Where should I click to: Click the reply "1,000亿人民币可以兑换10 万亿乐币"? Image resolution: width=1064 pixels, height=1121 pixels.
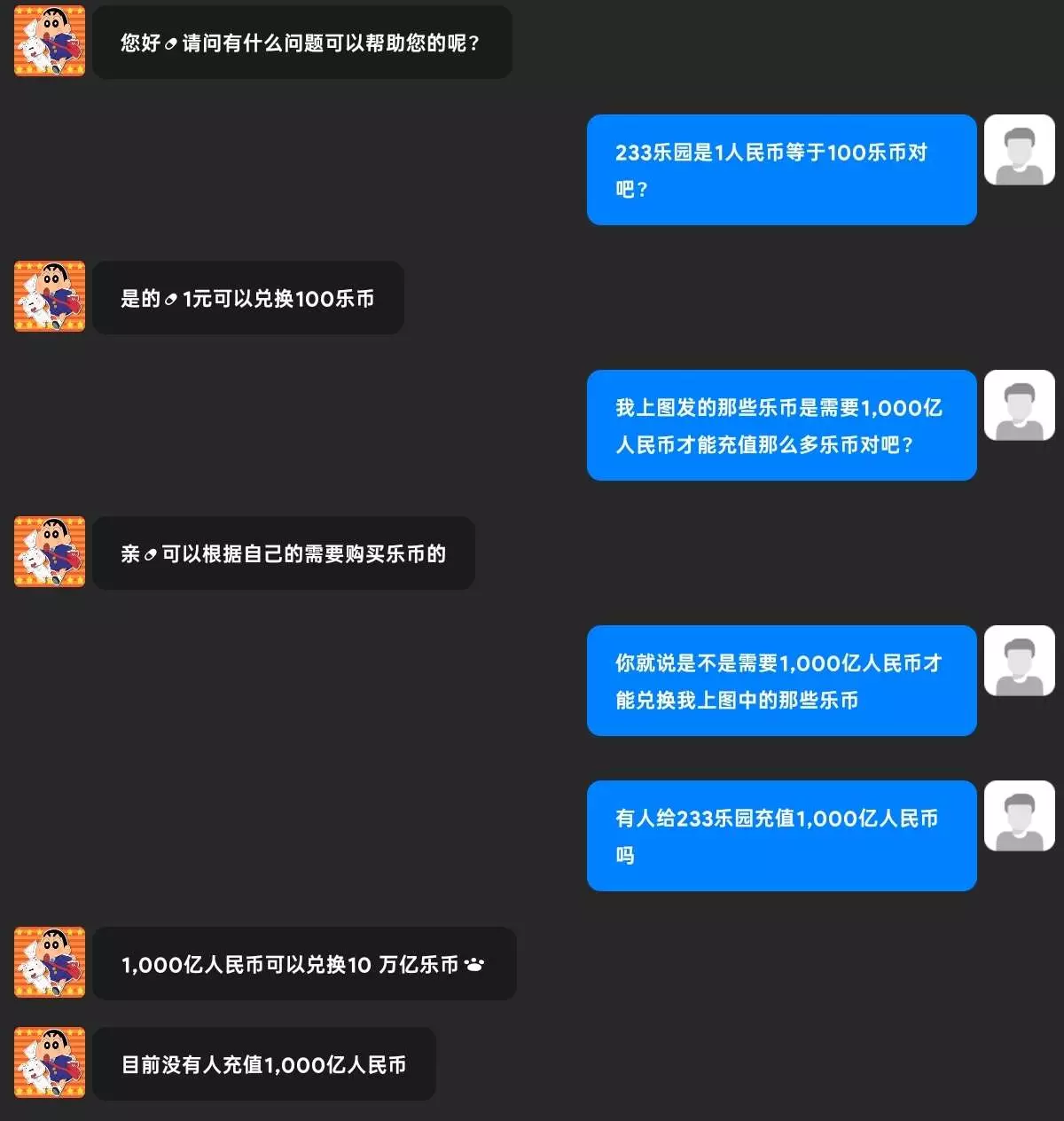coord(304,964)
